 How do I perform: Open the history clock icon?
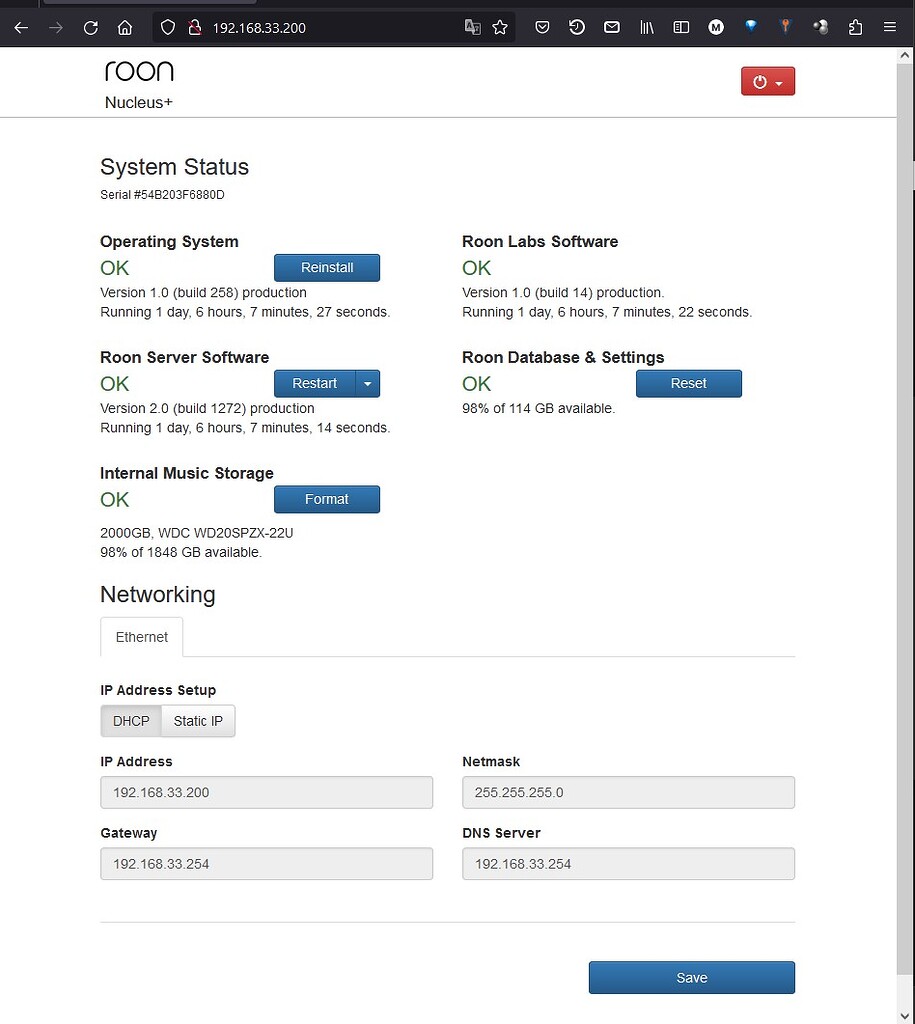tap(577, 27)
